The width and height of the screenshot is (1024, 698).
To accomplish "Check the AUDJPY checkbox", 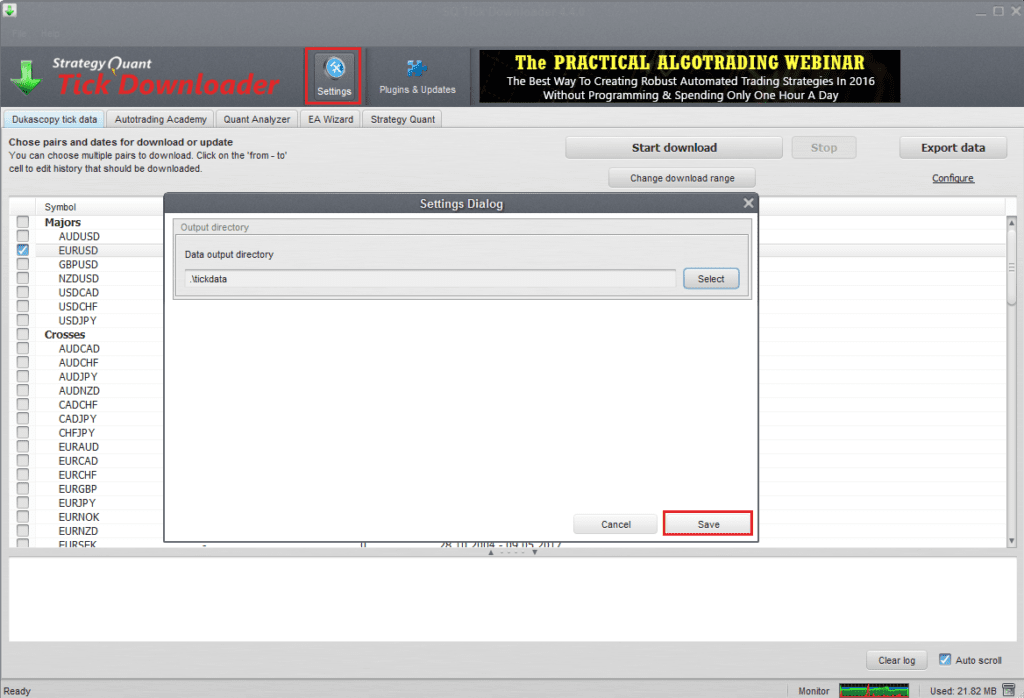I will coord(23,376).
